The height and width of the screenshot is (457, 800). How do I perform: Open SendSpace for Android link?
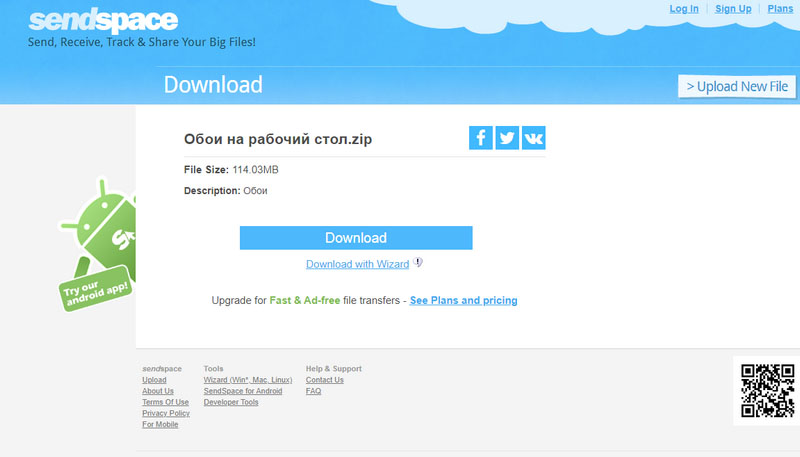243,391
